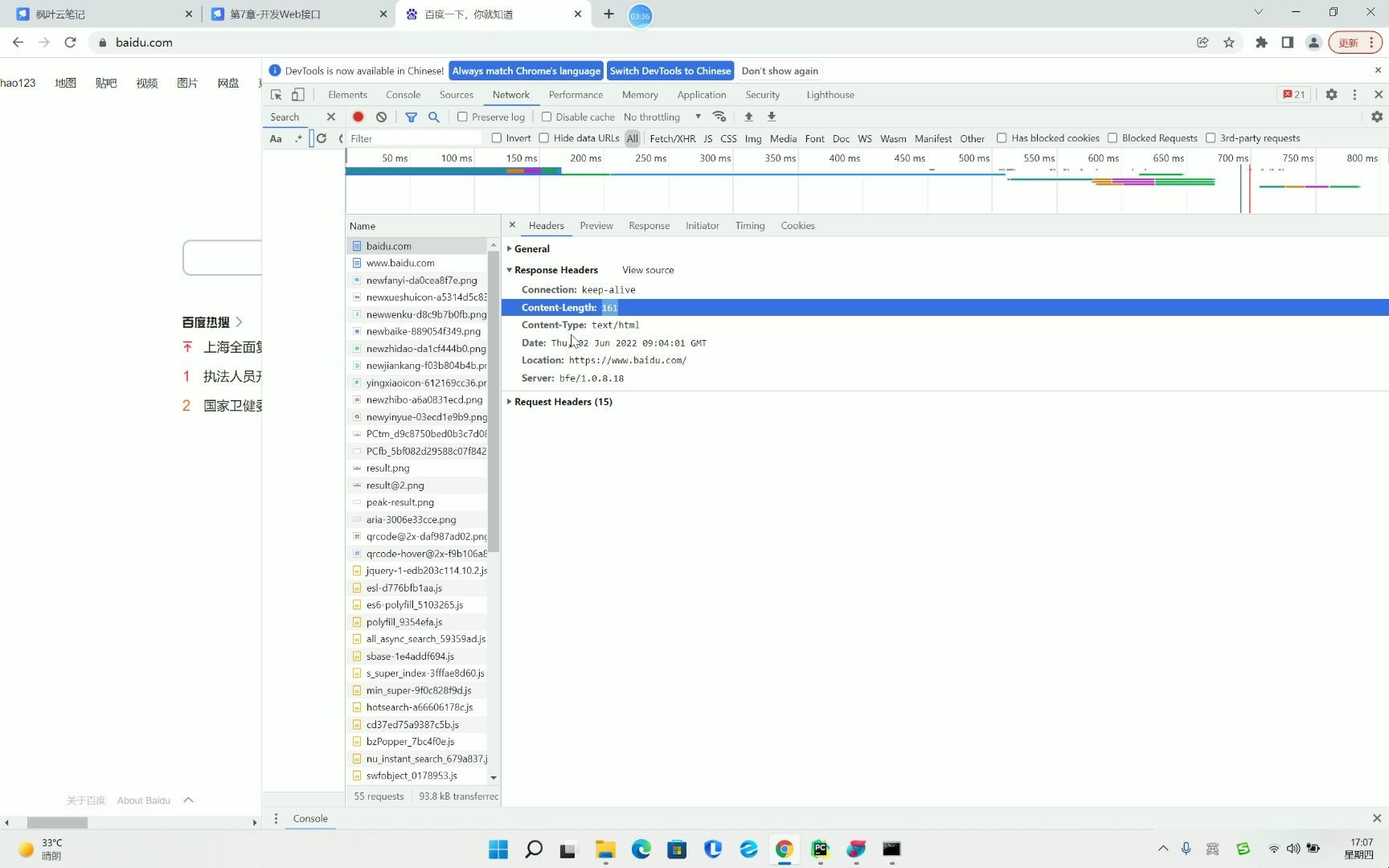Enable the Disable cache checkbox
1389x868 pixels.
pos(545,117)
